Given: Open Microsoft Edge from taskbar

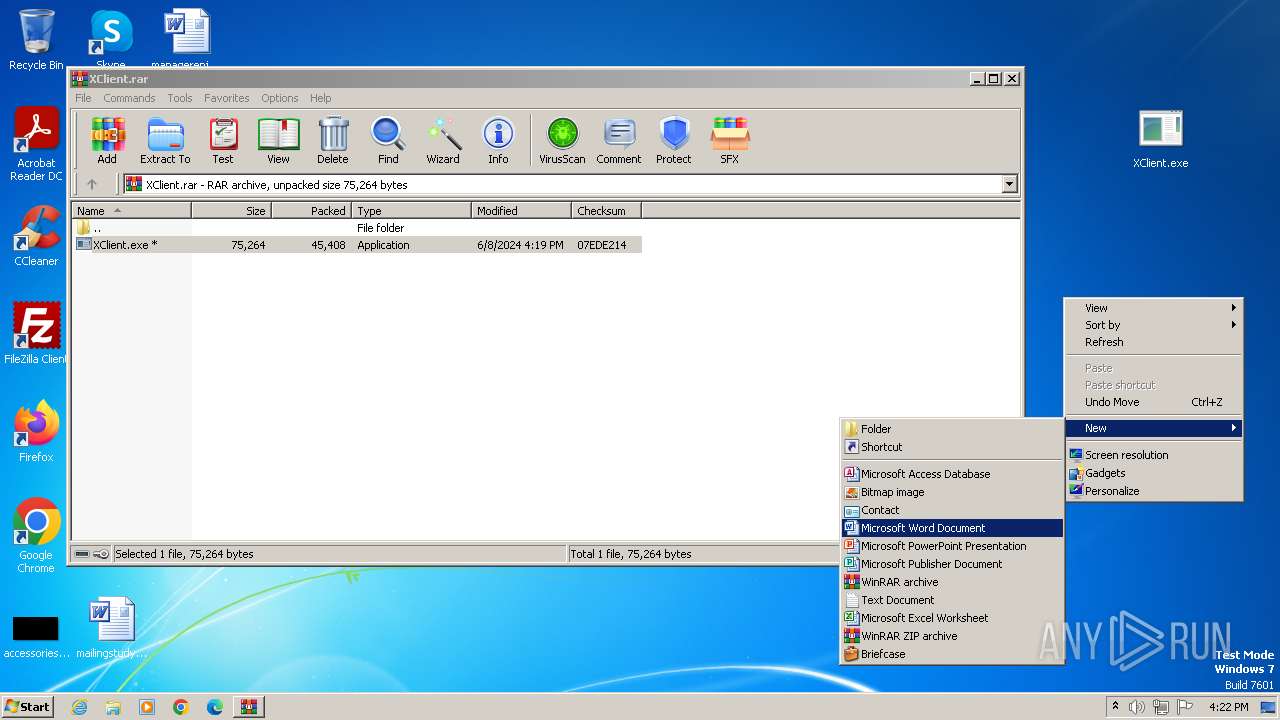Looking at the screenshot, I should (x=215, y=707).
